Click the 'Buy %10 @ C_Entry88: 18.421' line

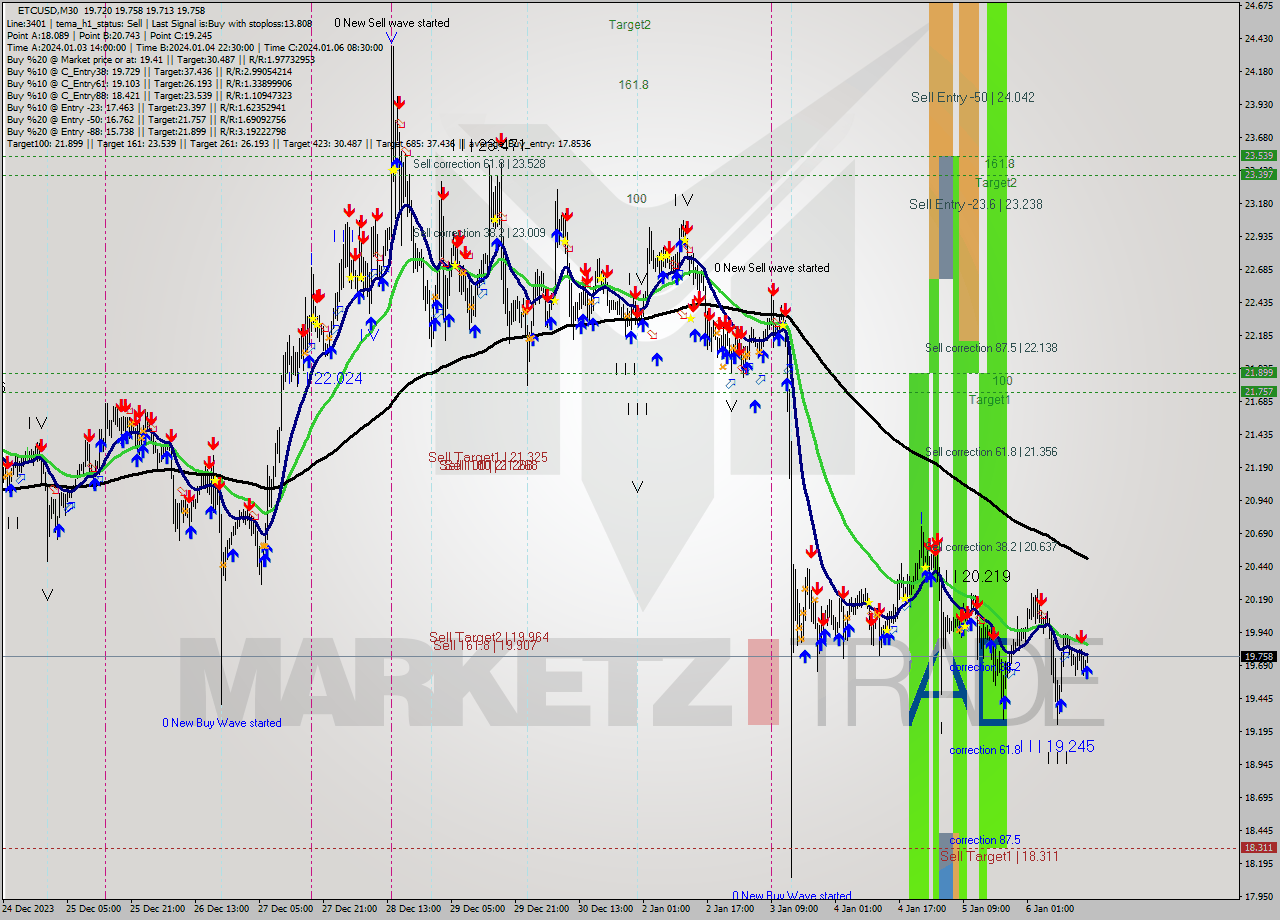(149, 95)
